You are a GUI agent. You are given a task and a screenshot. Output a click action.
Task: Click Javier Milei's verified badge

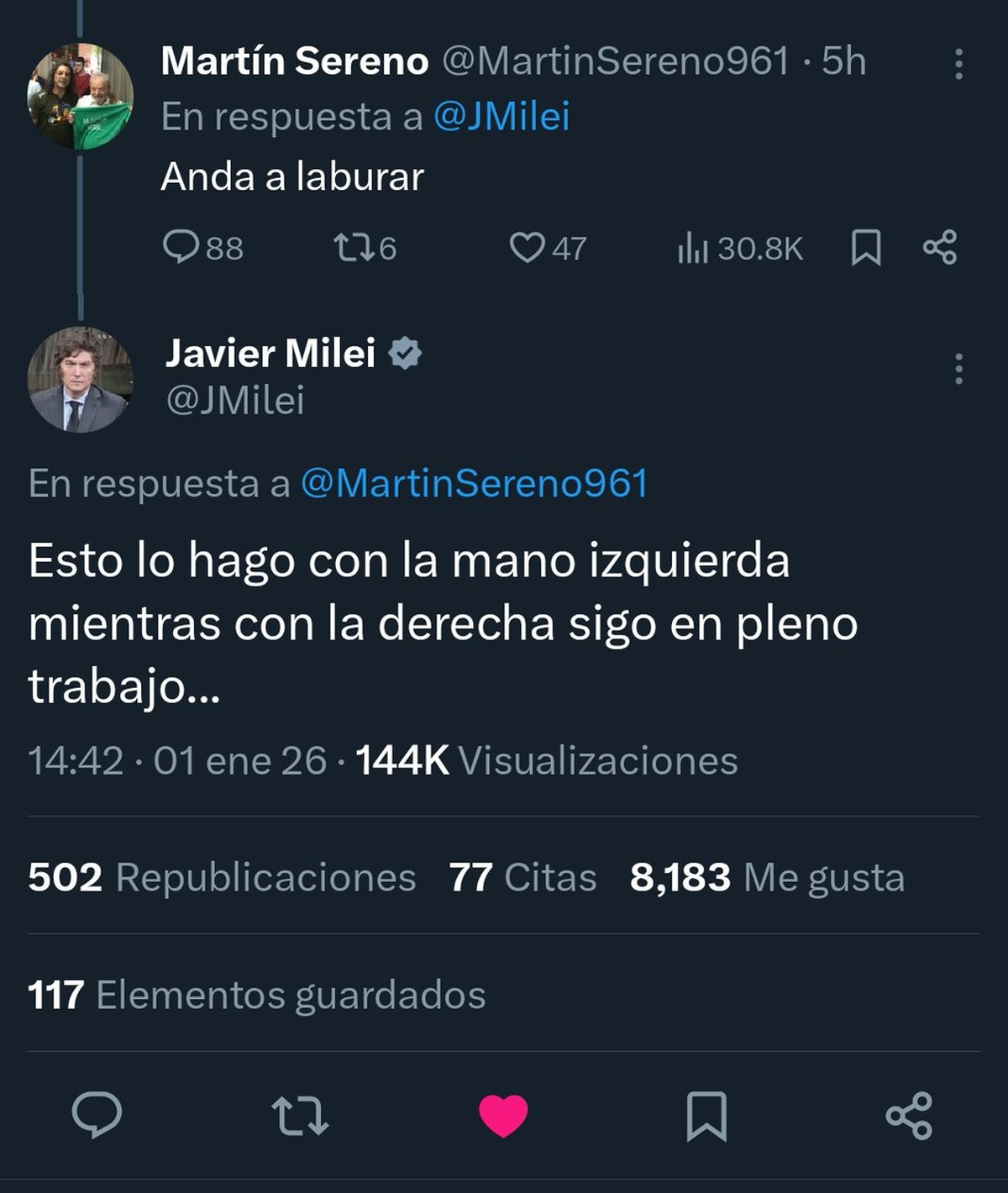pyautogui.click(x=405, y=354)
